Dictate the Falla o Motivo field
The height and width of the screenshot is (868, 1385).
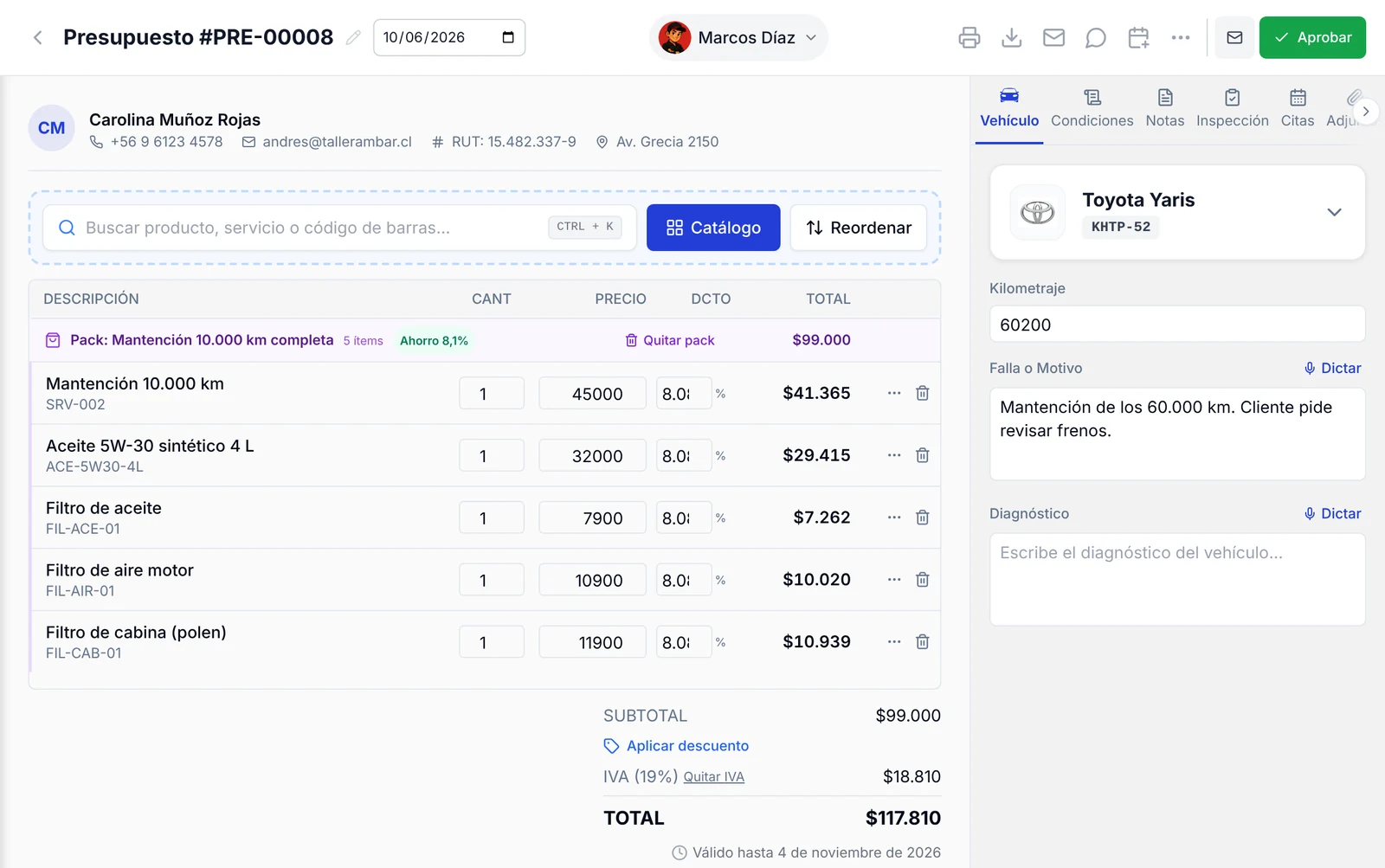click(1333, 368)
